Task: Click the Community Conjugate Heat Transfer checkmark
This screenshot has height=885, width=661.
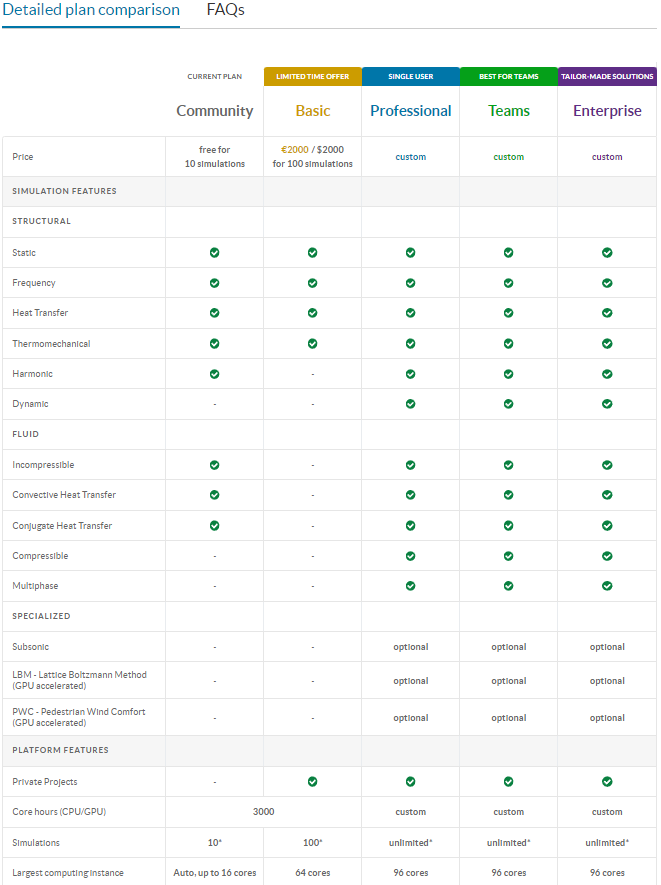Action: click(x=215, y=525)
